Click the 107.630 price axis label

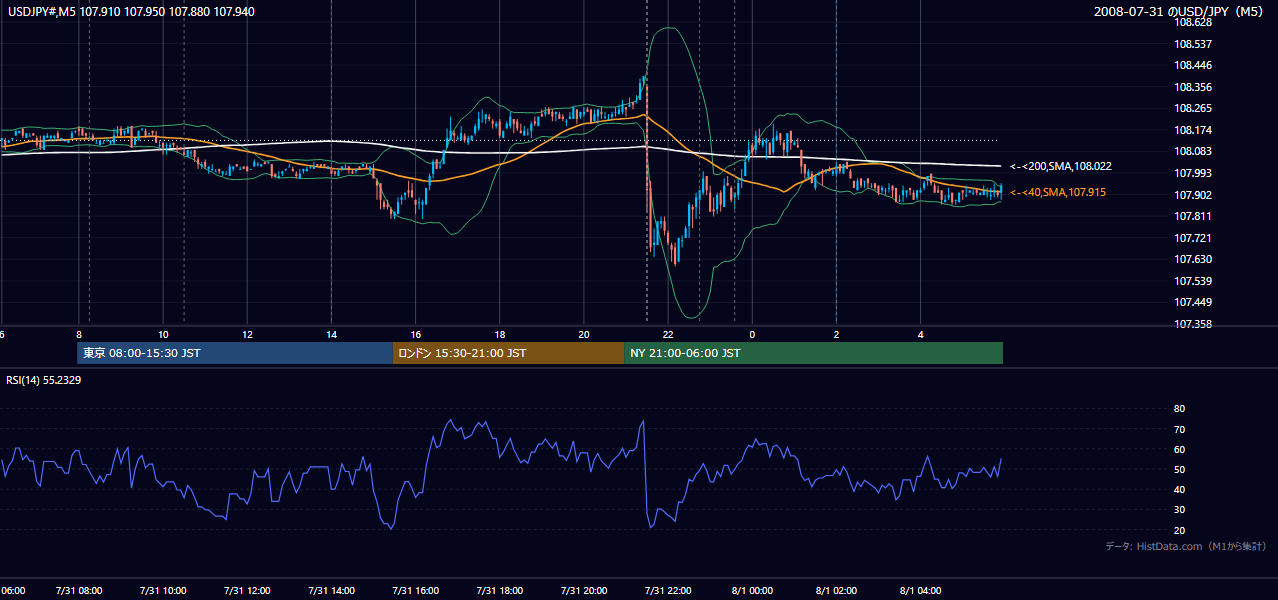(1194, 259)
